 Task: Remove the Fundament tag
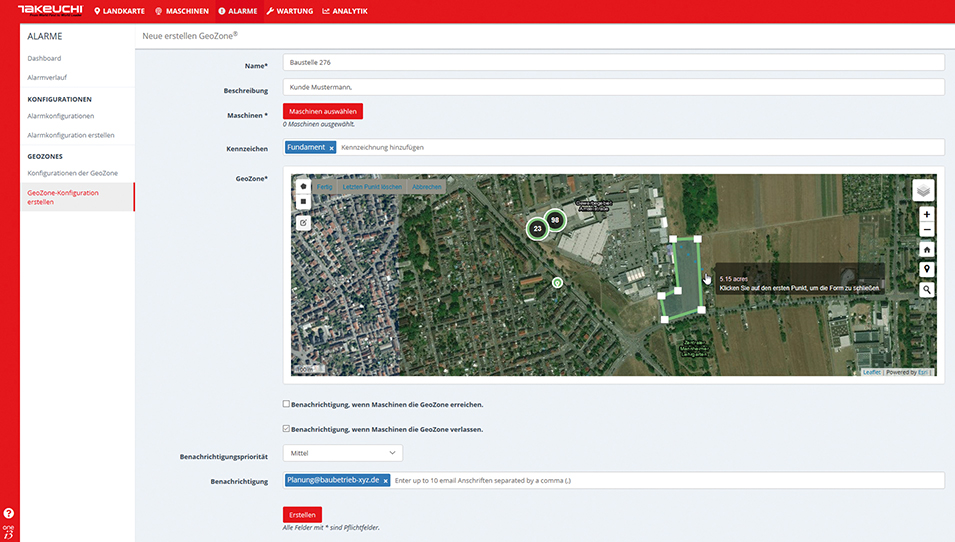pos(331,148)
